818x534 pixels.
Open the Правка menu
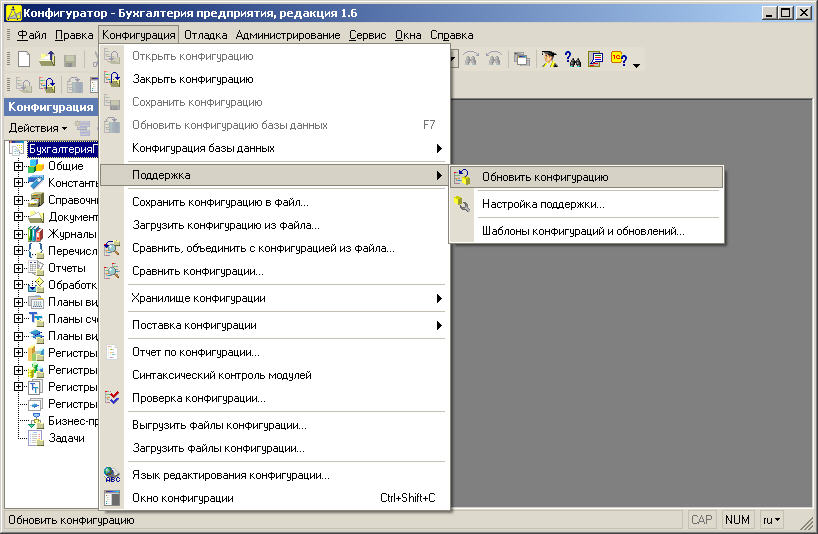click(74, 35)
